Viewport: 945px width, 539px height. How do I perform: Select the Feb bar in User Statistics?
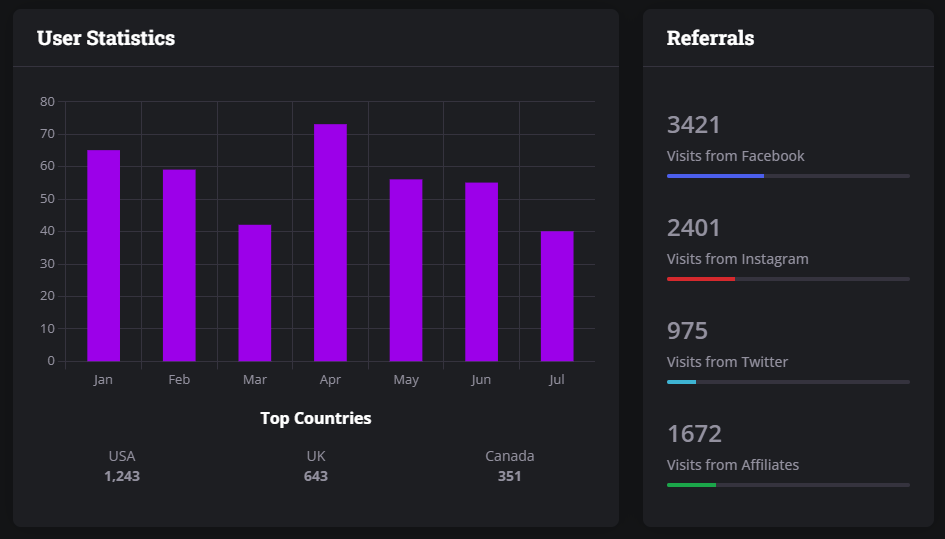[x=179, y=265]
